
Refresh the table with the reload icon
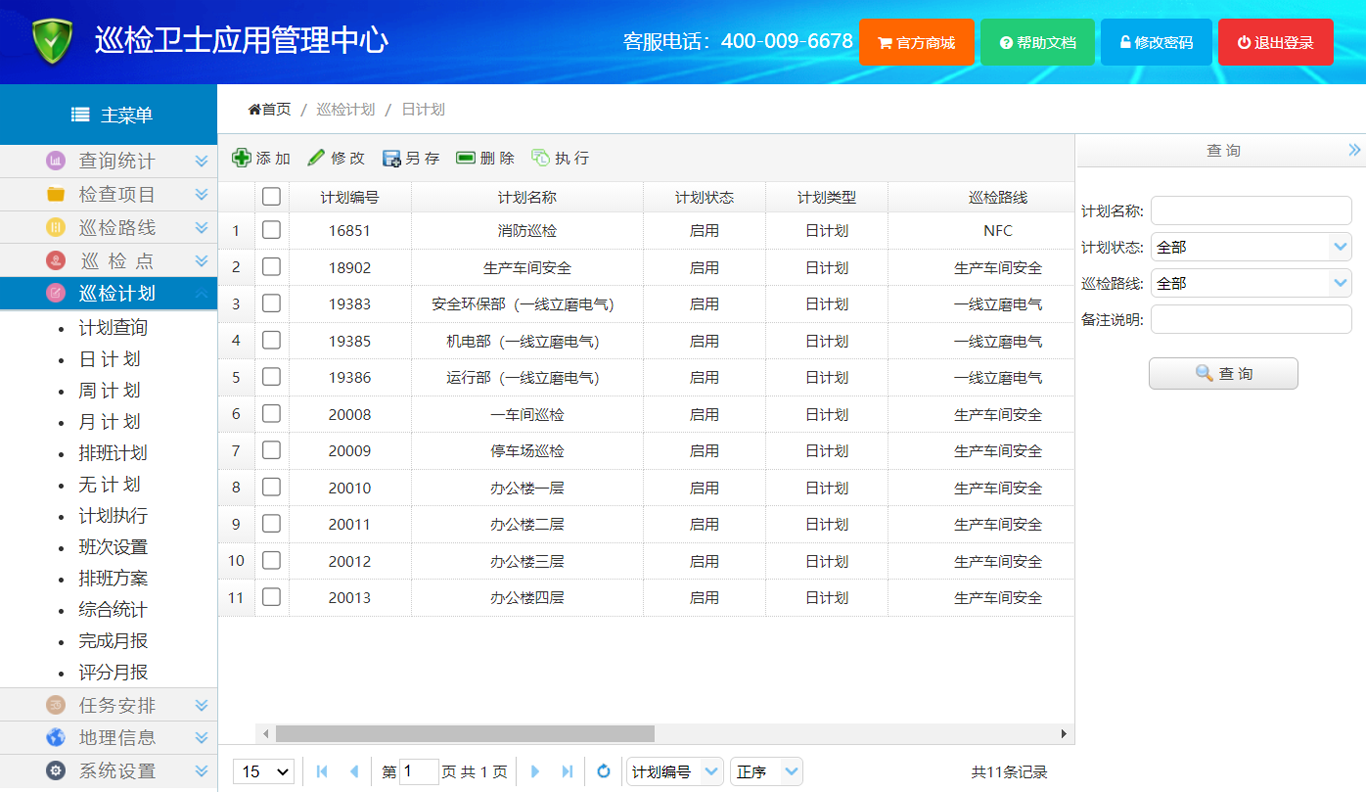click(x=603, y=771)
